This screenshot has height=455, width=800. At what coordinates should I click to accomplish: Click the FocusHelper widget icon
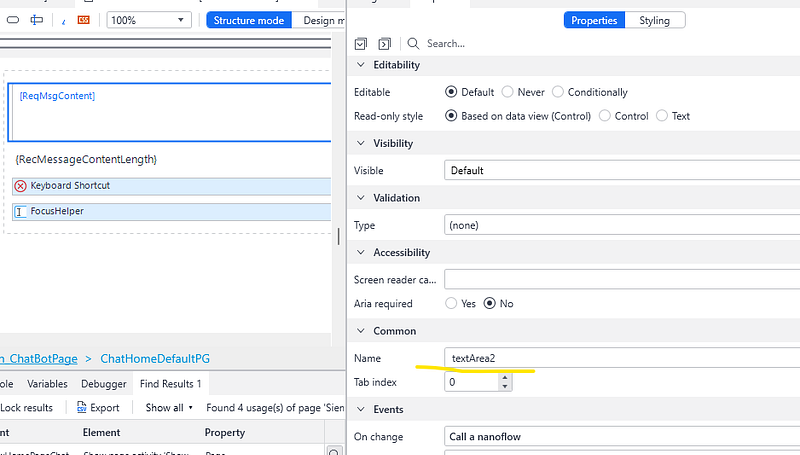click(20, 212)
